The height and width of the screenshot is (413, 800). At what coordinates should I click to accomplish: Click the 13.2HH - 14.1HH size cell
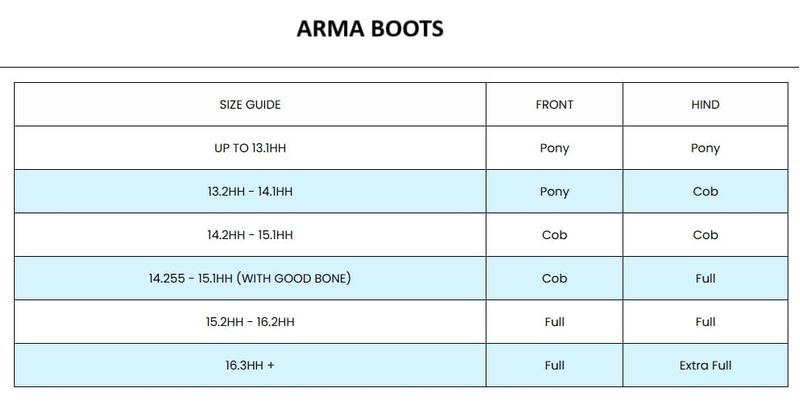[x=250, y=192]
